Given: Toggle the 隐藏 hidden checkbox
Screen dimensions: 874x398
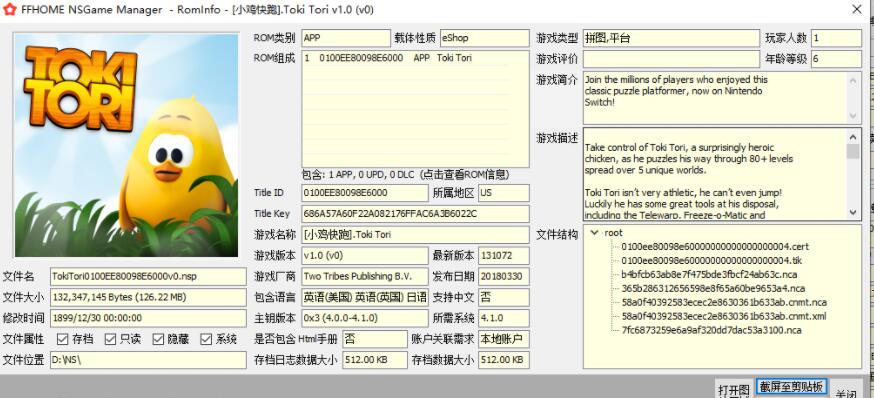Looking at the screenshot, I should tap(158, 339).
